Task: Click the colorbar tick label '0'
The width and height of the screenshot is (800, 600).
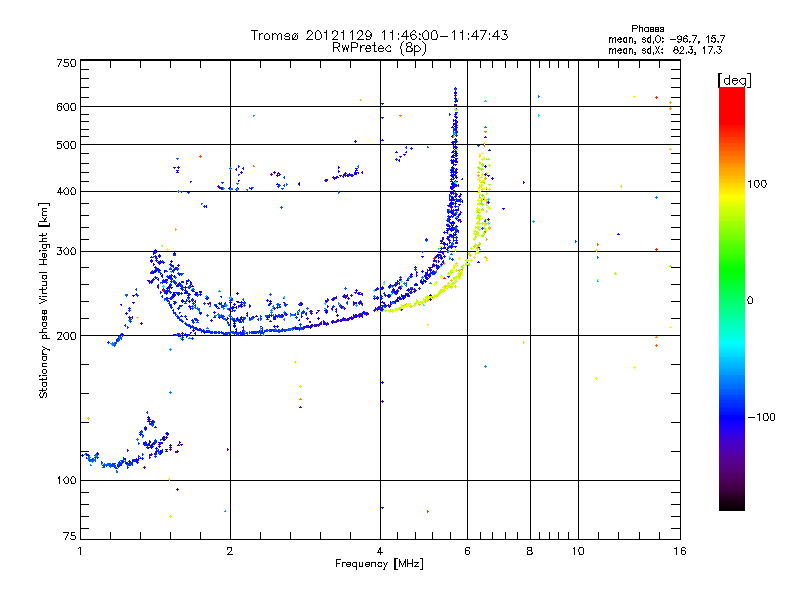Action: coord(750,301)
